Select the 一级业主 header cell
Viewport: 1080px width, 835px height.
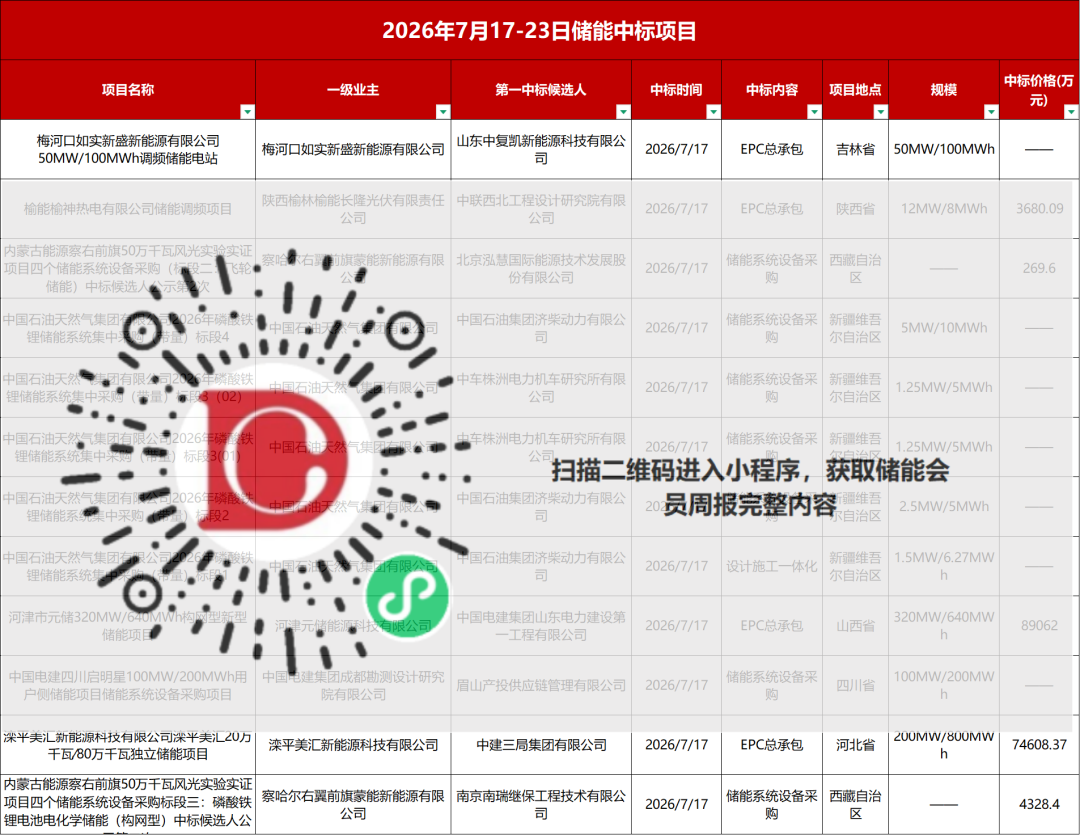(353, 90)
